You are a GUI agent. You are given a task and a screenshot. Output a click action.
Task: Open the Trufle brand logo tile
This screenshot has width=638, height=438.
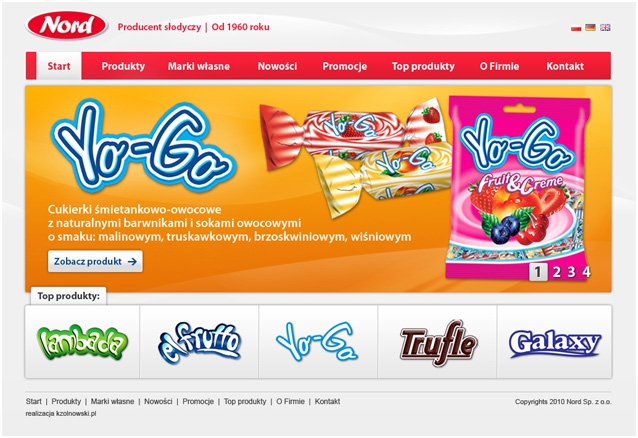[437, 342]
